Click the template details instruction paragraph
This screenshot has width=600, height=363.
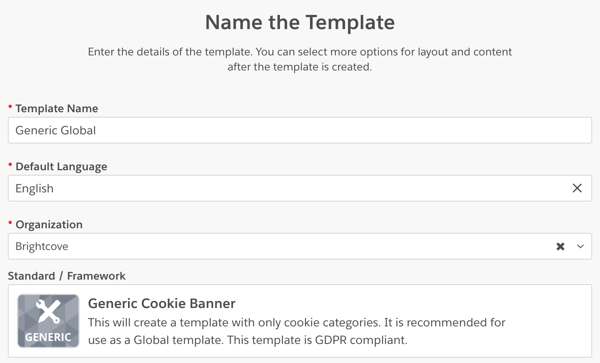click(x=300, y=59)
